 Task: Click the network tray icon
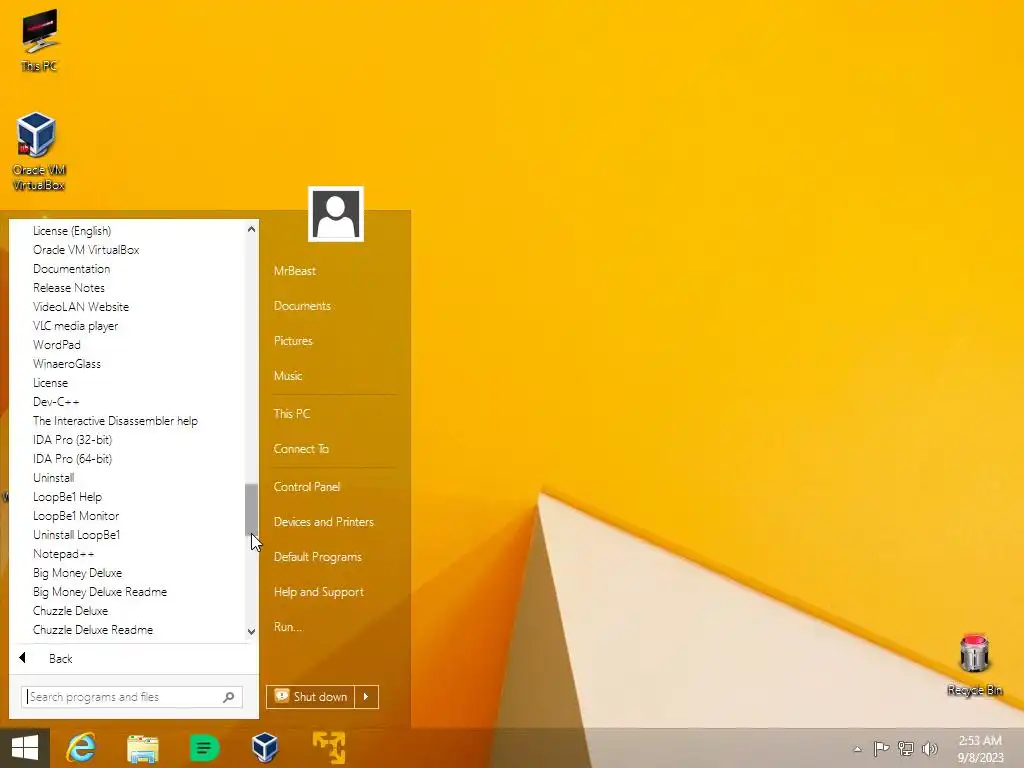905,748
